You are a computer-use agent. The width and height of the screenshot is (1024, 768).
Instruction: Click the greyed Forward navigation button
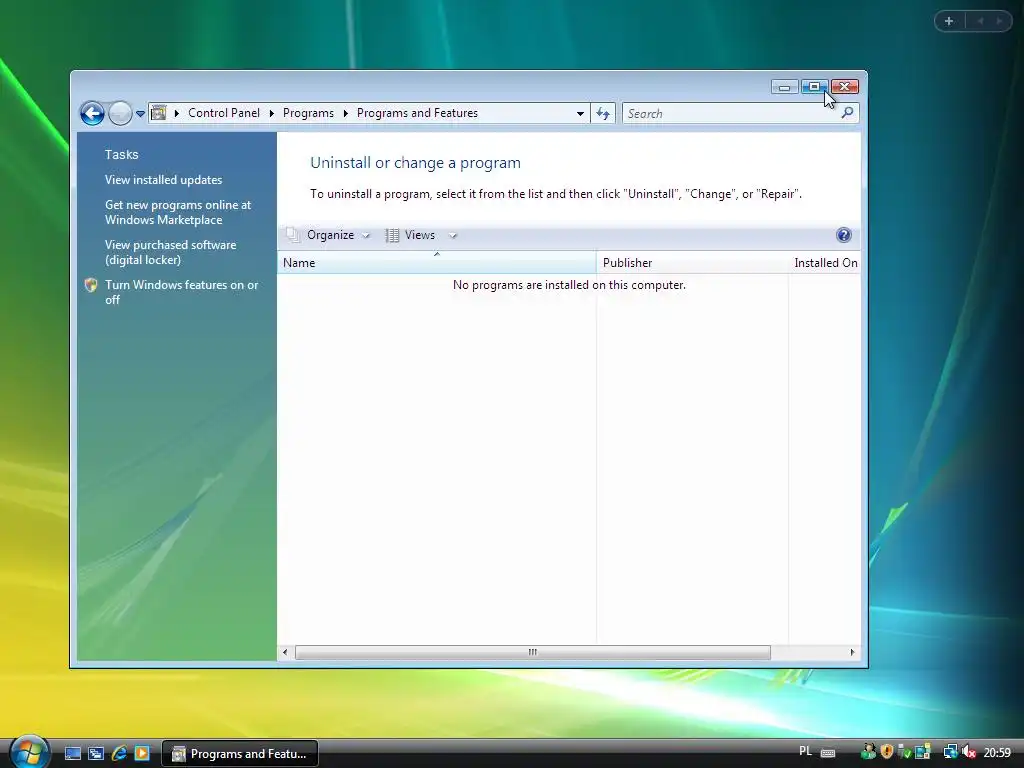120,114
